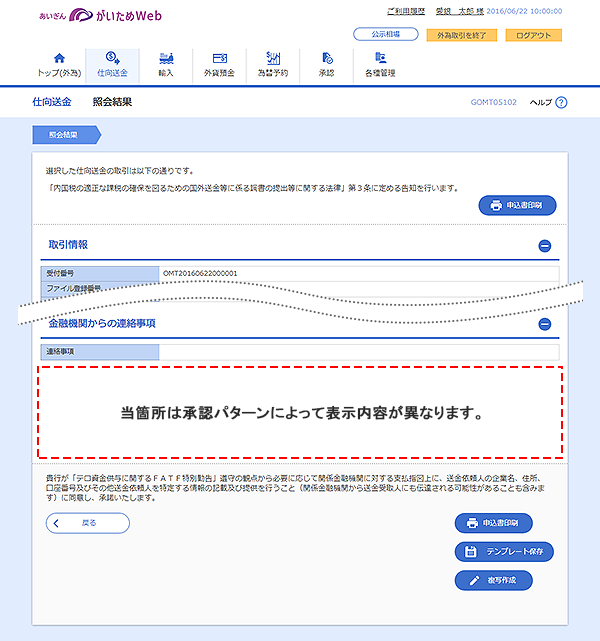600x641 pixels.
Task: Click the 受付番号 label cell
Action: (x=100, y=273)
